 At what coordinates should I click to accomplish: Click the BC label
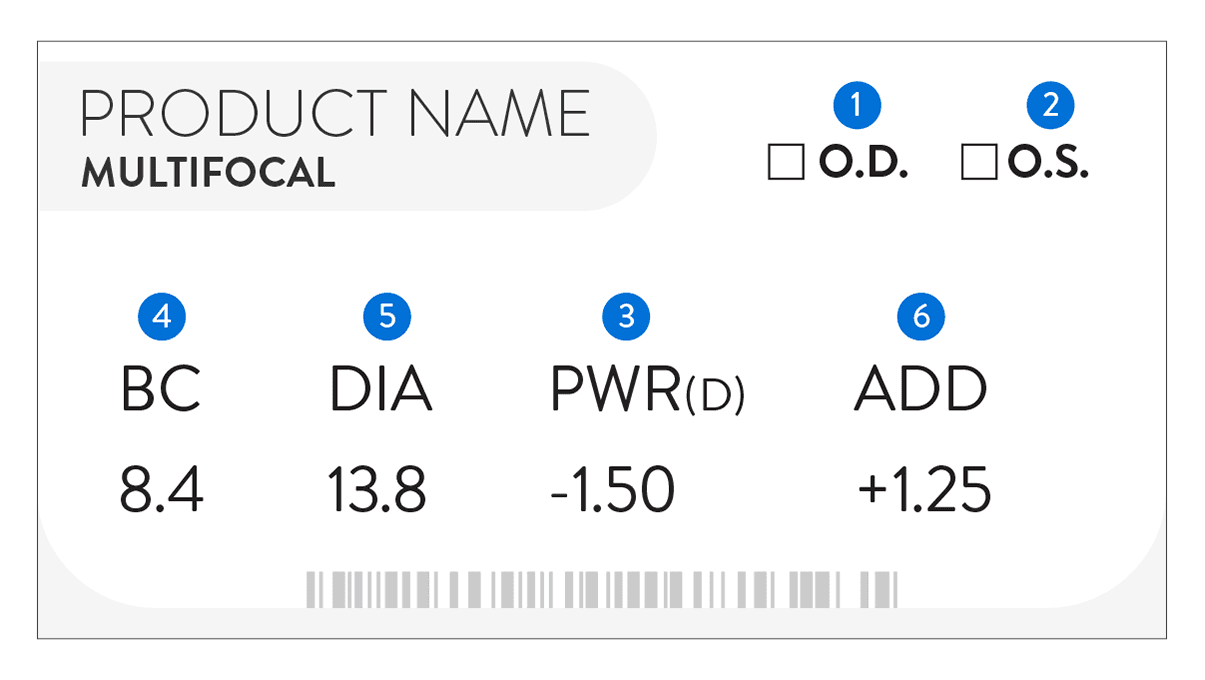coord(161,390)
